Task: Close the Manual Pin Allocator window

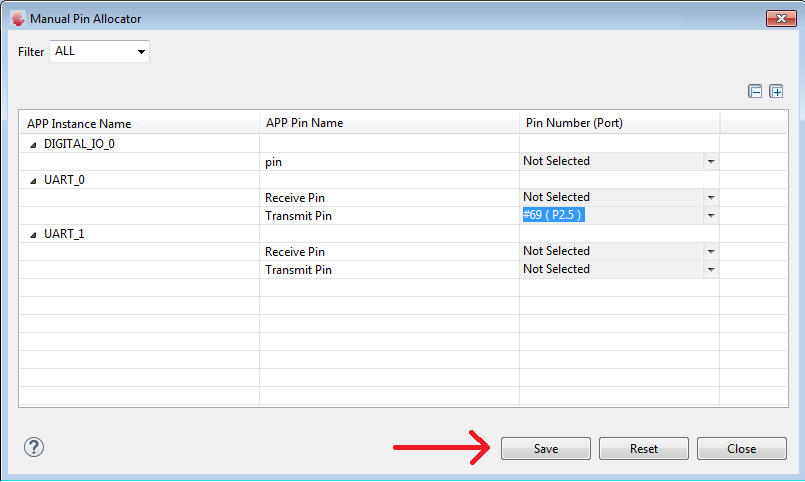Action: pos(781,18)
